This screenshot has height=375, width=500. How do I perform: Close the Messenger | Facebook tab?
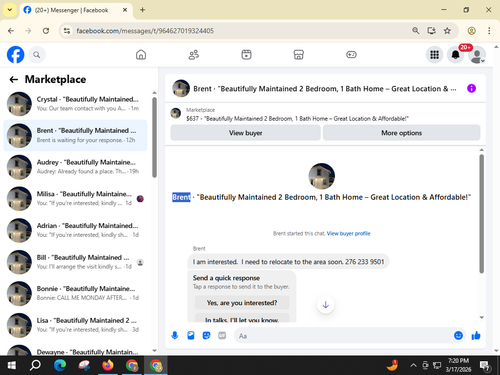pos(125,10)
